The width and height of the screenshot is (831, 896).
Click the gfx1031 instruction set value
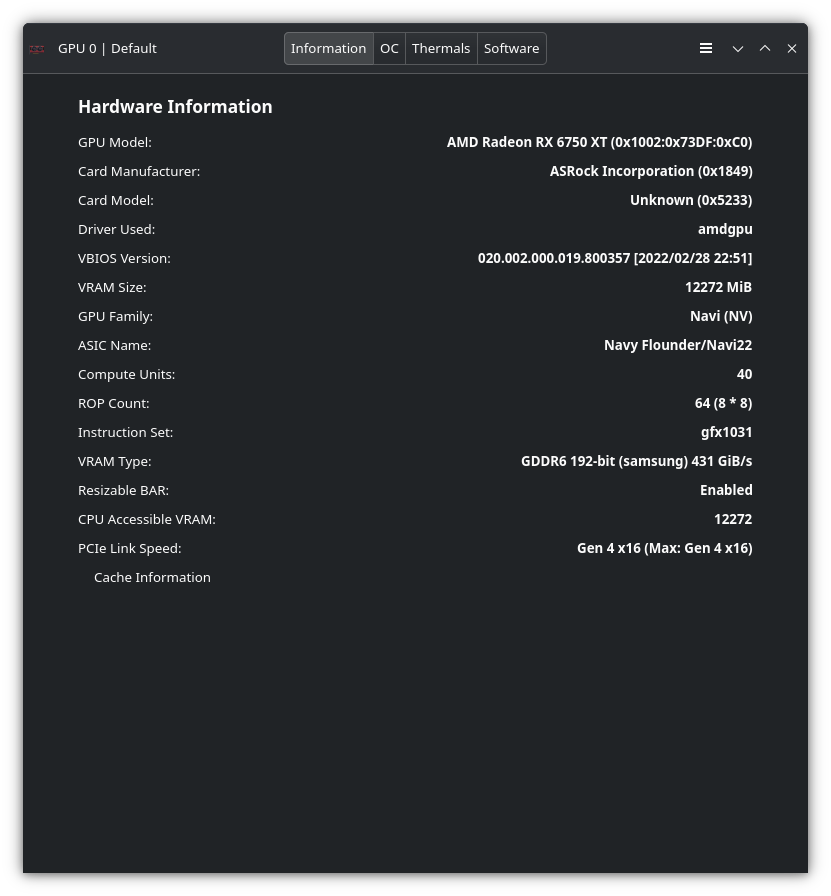point(726,432)
